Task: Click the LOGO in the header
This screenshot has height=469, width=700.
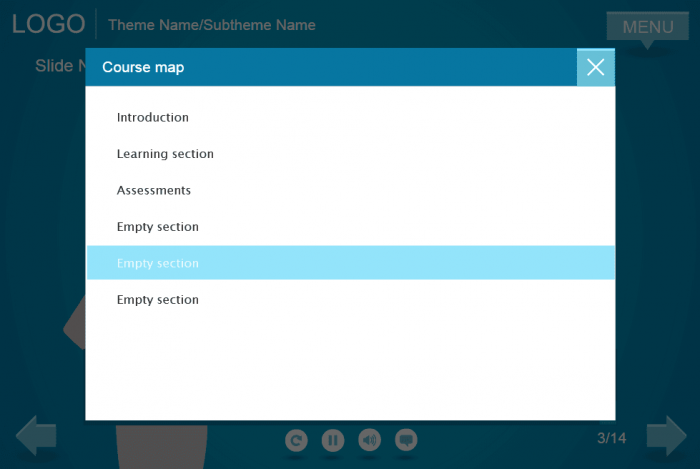Action: point(48,24)
